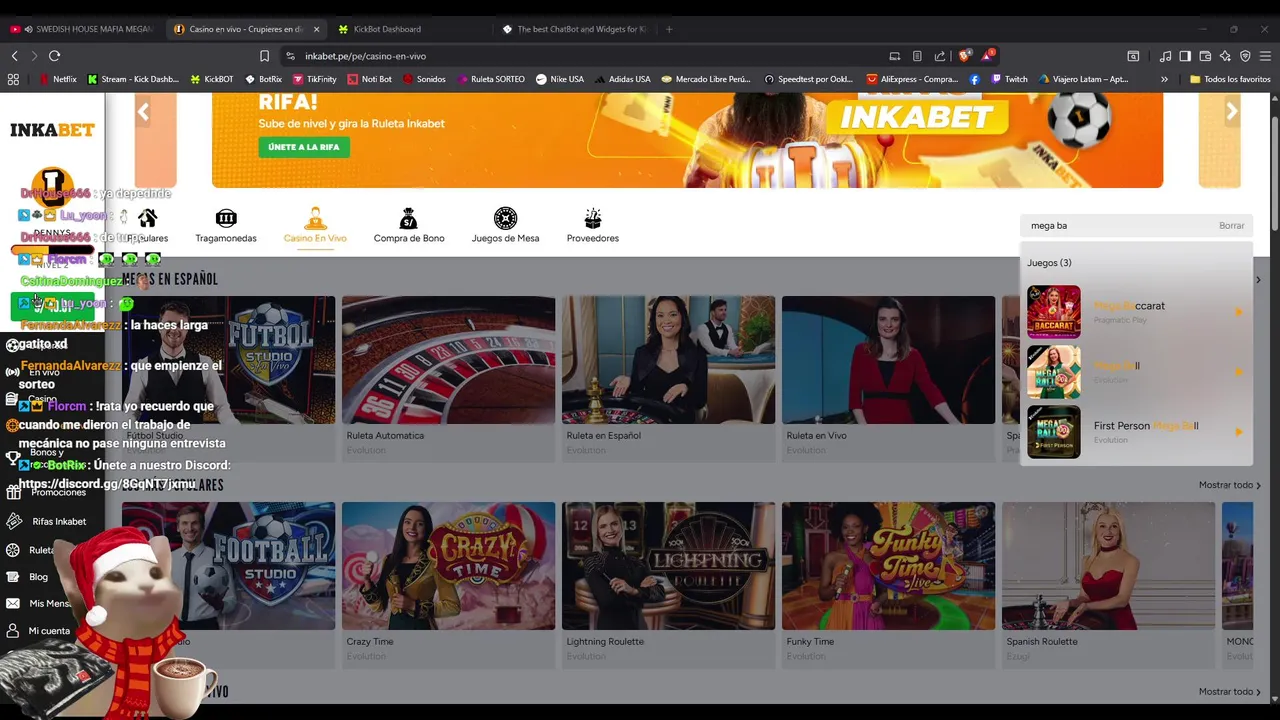1280x720 pixels.
Task: Open the Compra de Bono icon
Action: [408, 218]
